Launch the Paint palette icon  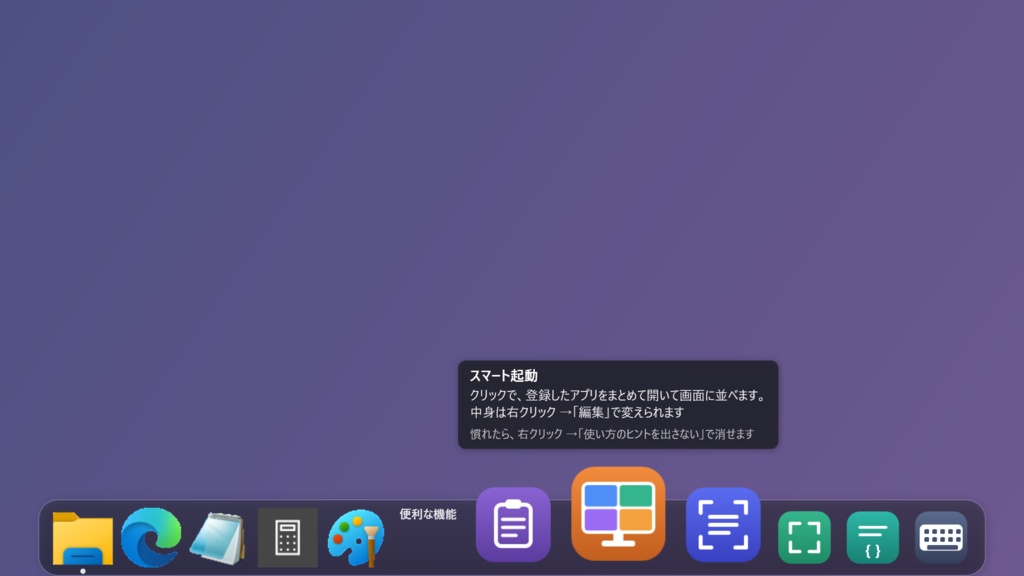click(x=356, y=537)
